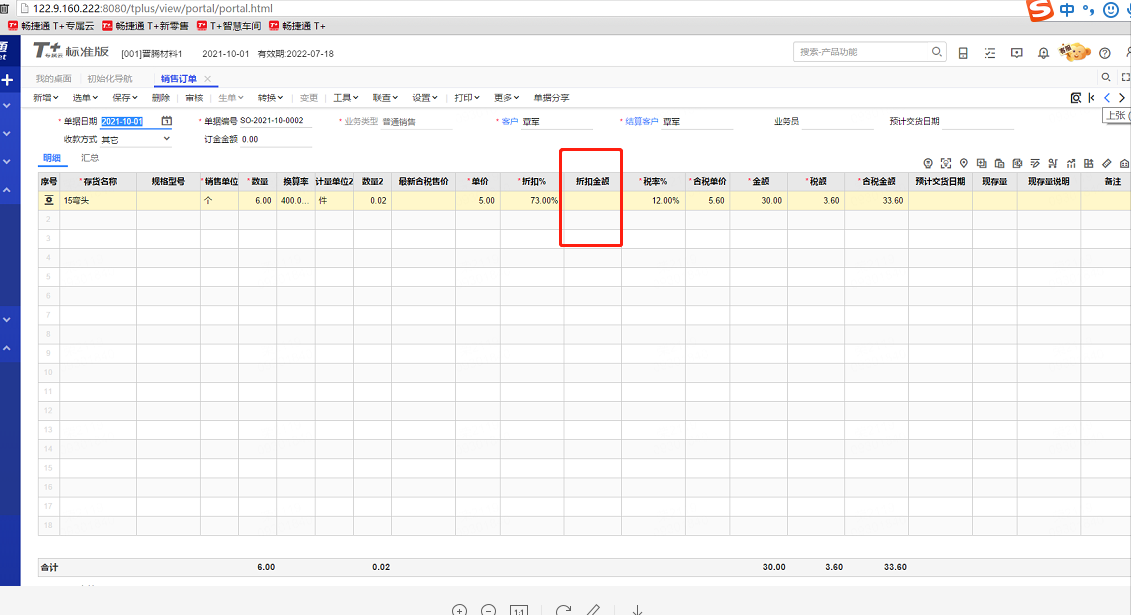Screen dimensions: 1131x615
Task: Click the blue 结算客户 field label
Action: click(641, 121)
